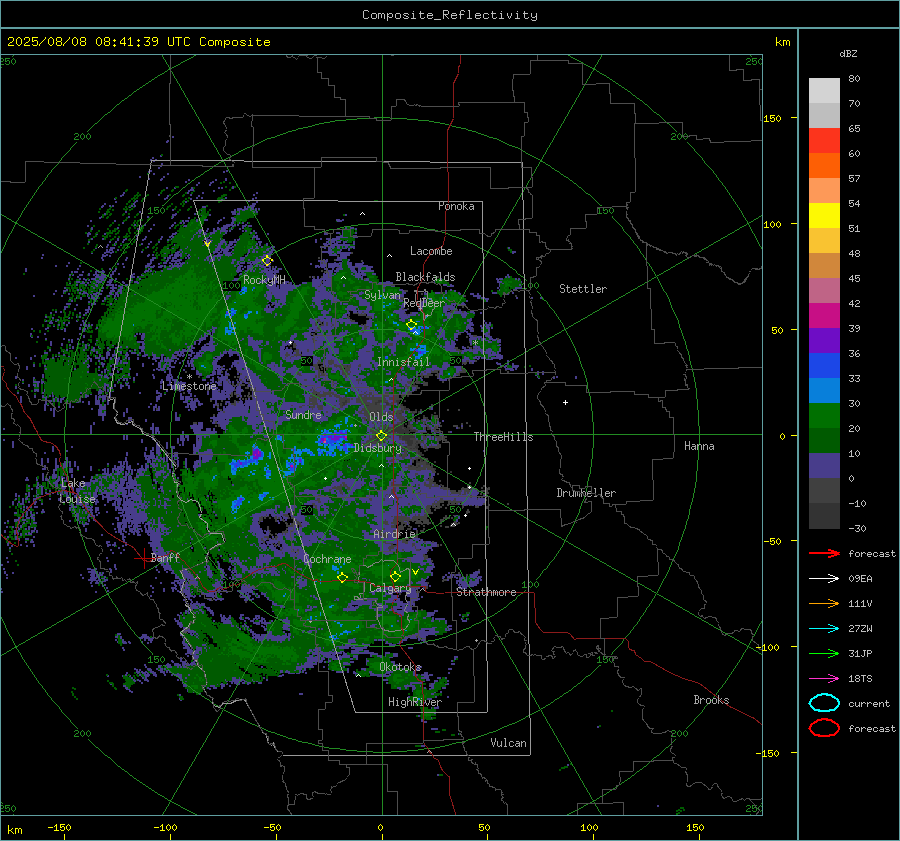Image resolution: width=900 pixels, height=841 pixels.
Task: Click the yellow 51-54 dBZ color swatch
Action: click(824, 215)
